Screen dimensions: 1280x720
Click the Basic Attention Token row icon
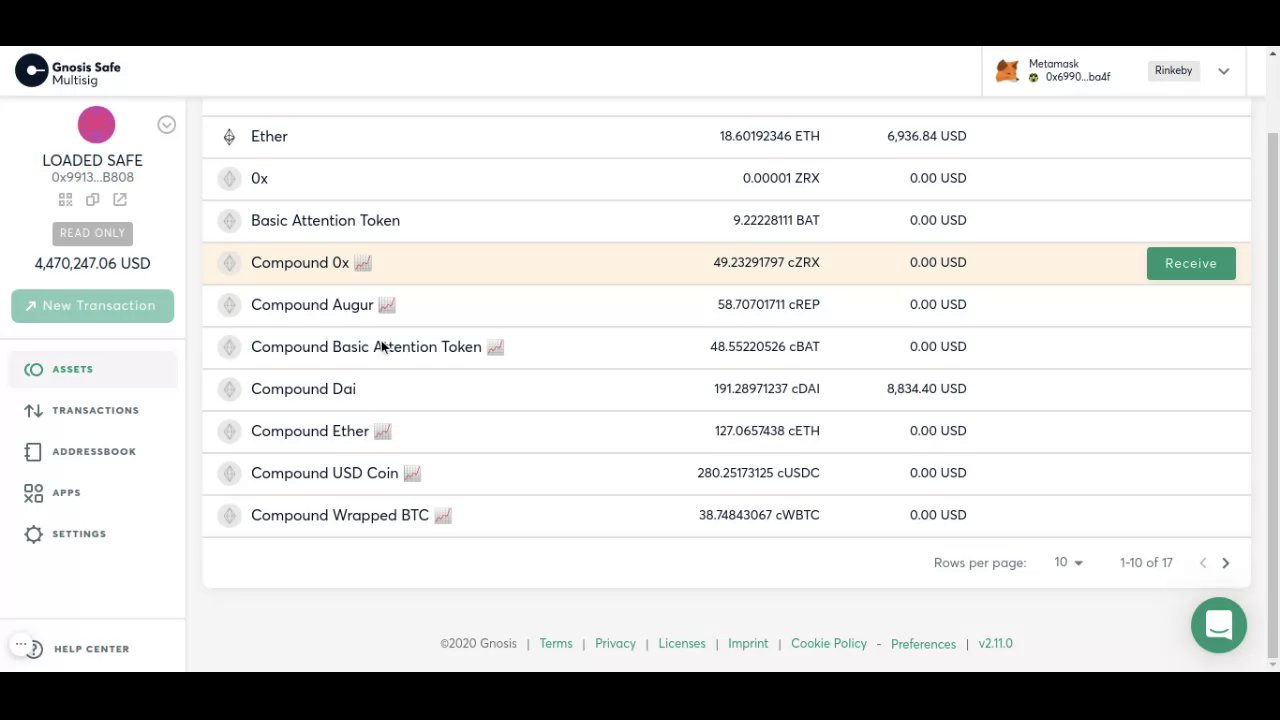point(229,221)
